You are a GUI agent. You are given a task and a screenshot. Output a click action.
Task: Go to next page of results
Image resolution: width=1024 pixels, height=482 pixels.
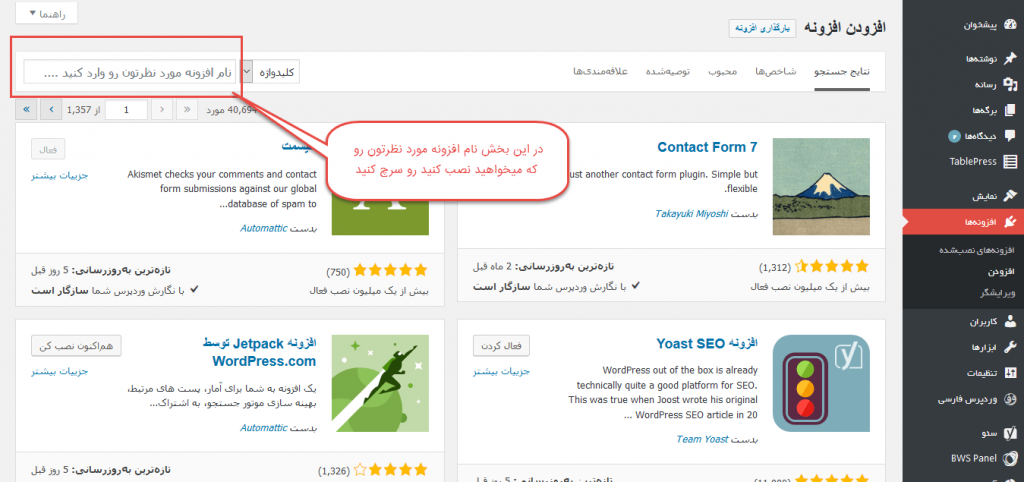(51, 110)
